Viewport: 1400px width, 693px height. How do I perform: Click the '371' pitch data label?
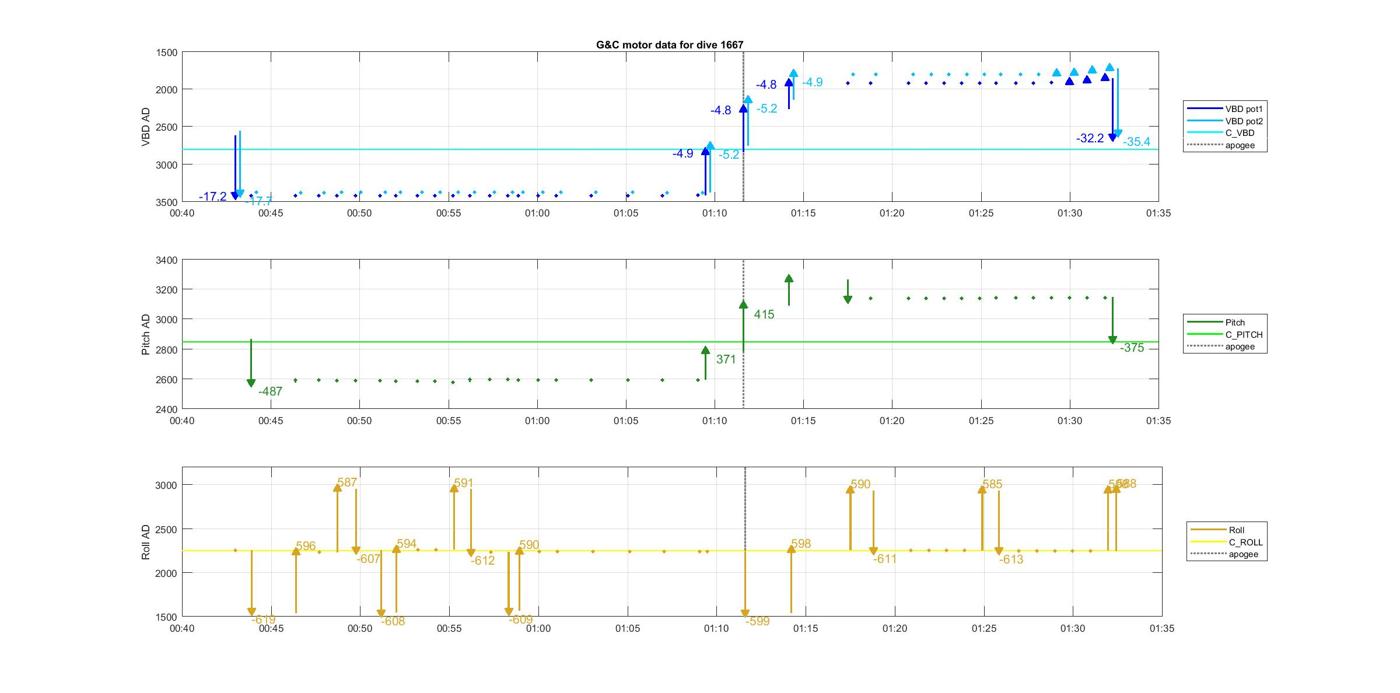click(726, 359)
